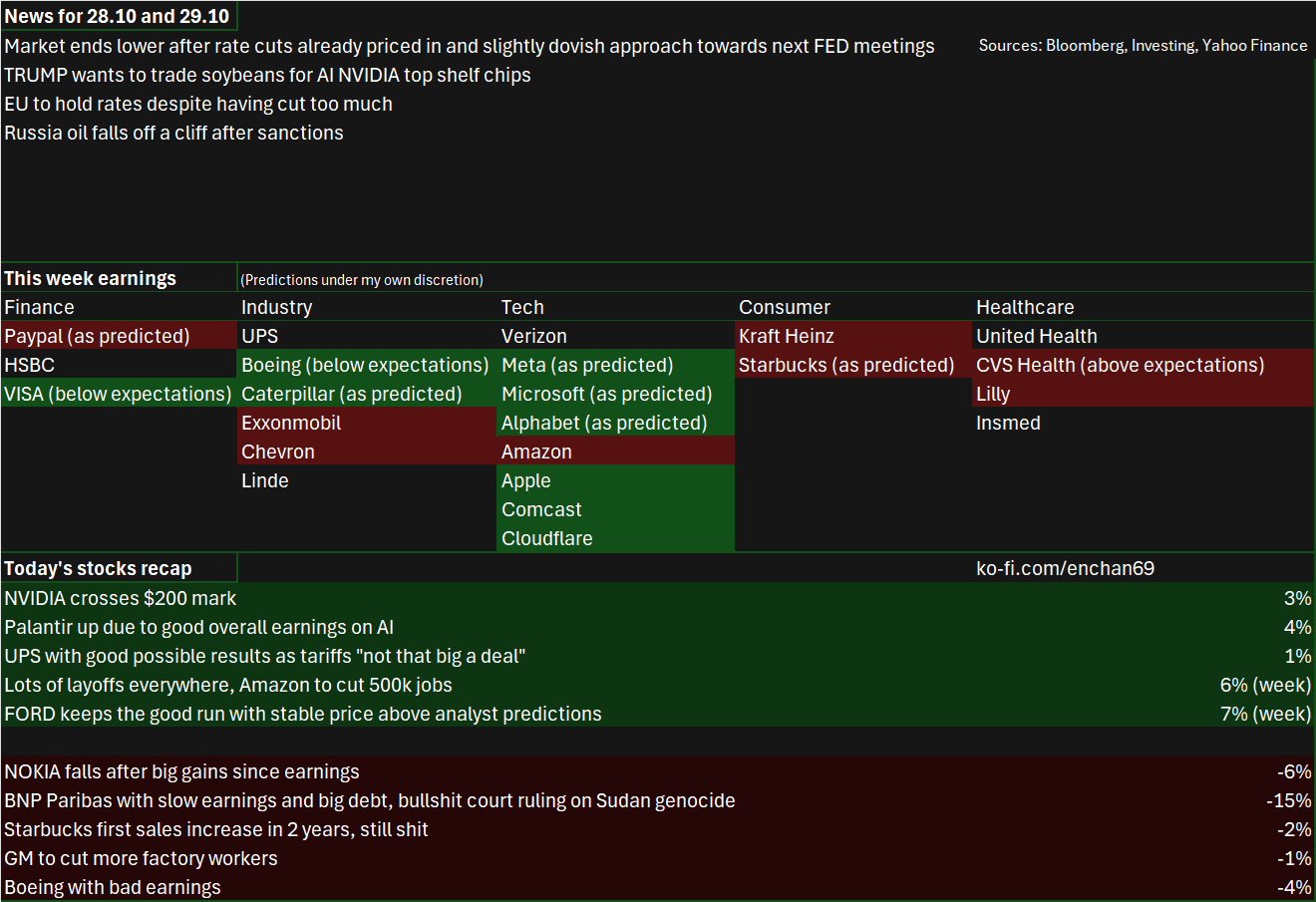The width and height of the screenshot is (1316, 902).
Task: Click the Sources: Bloomberg, Investing, Yahoo Finance cell
Action: [x=1143, y=46]
